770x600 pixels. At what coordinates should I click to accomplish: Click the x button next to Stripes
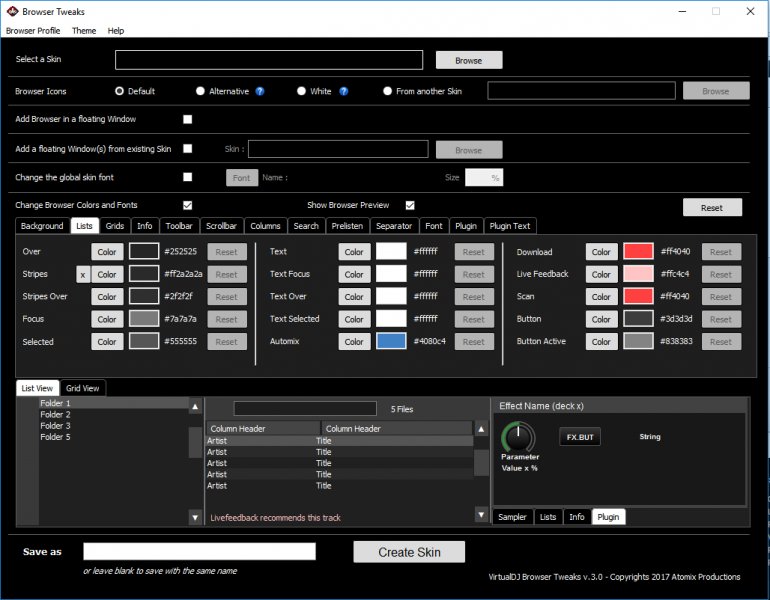point(82,274)
